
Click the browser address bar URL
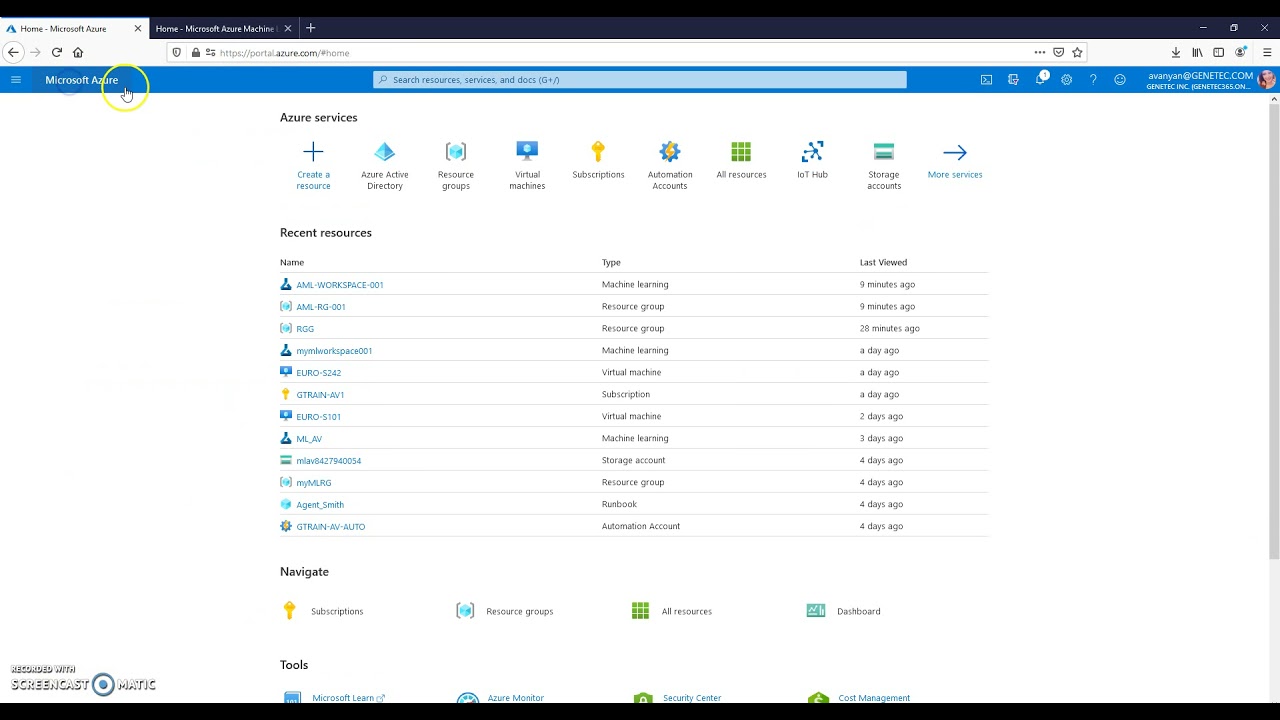point(284,53)
